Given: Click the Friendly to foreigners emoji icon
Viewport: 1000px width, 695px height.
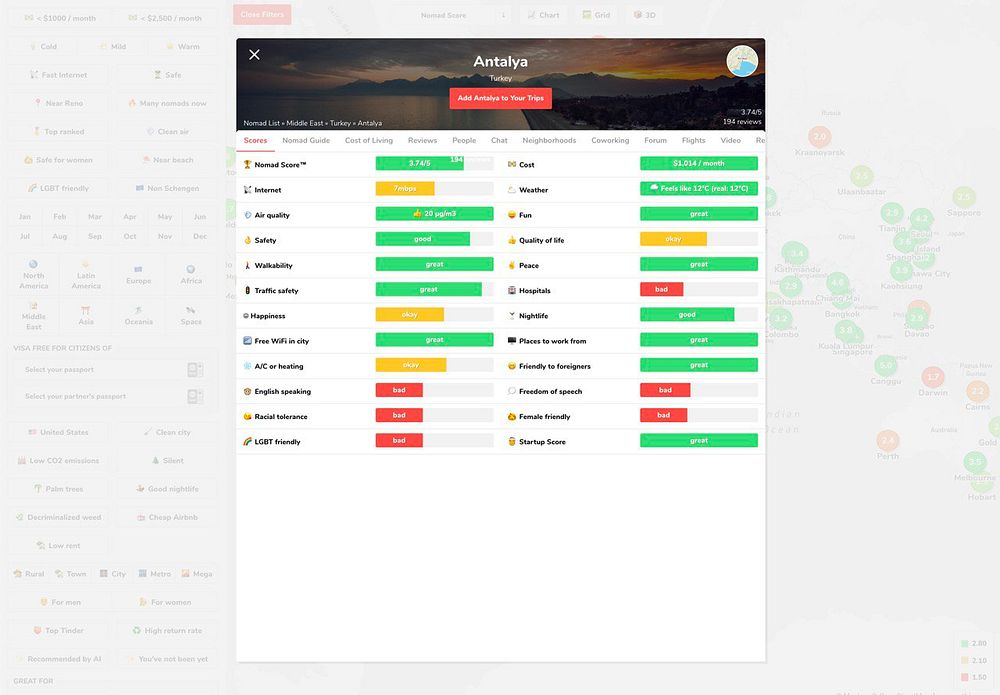Looking at the screenshot, I should [511, 366].
